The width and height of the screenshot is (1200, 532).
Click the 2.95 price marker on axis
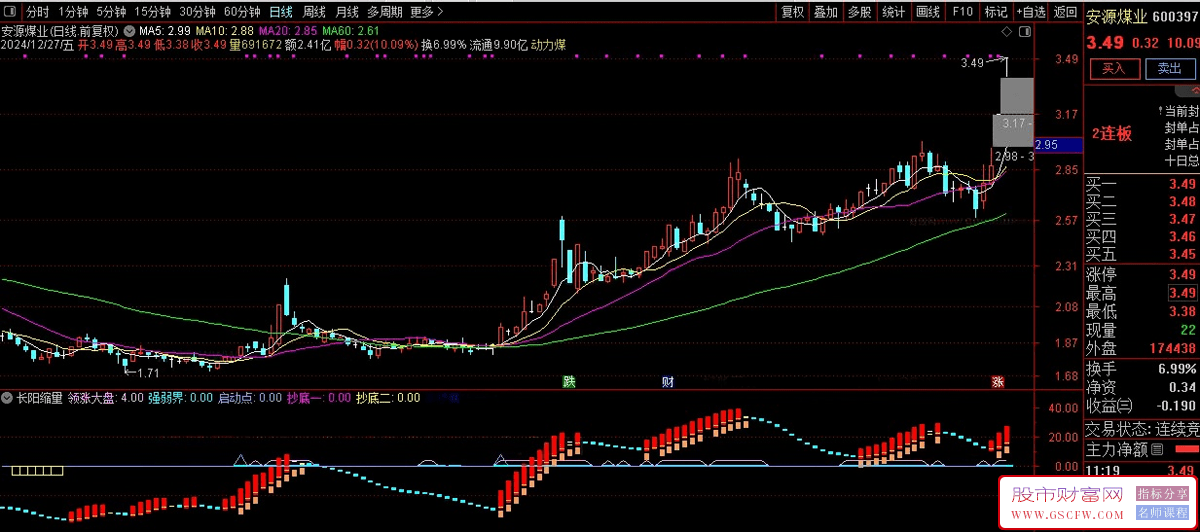coord(1046,145)
